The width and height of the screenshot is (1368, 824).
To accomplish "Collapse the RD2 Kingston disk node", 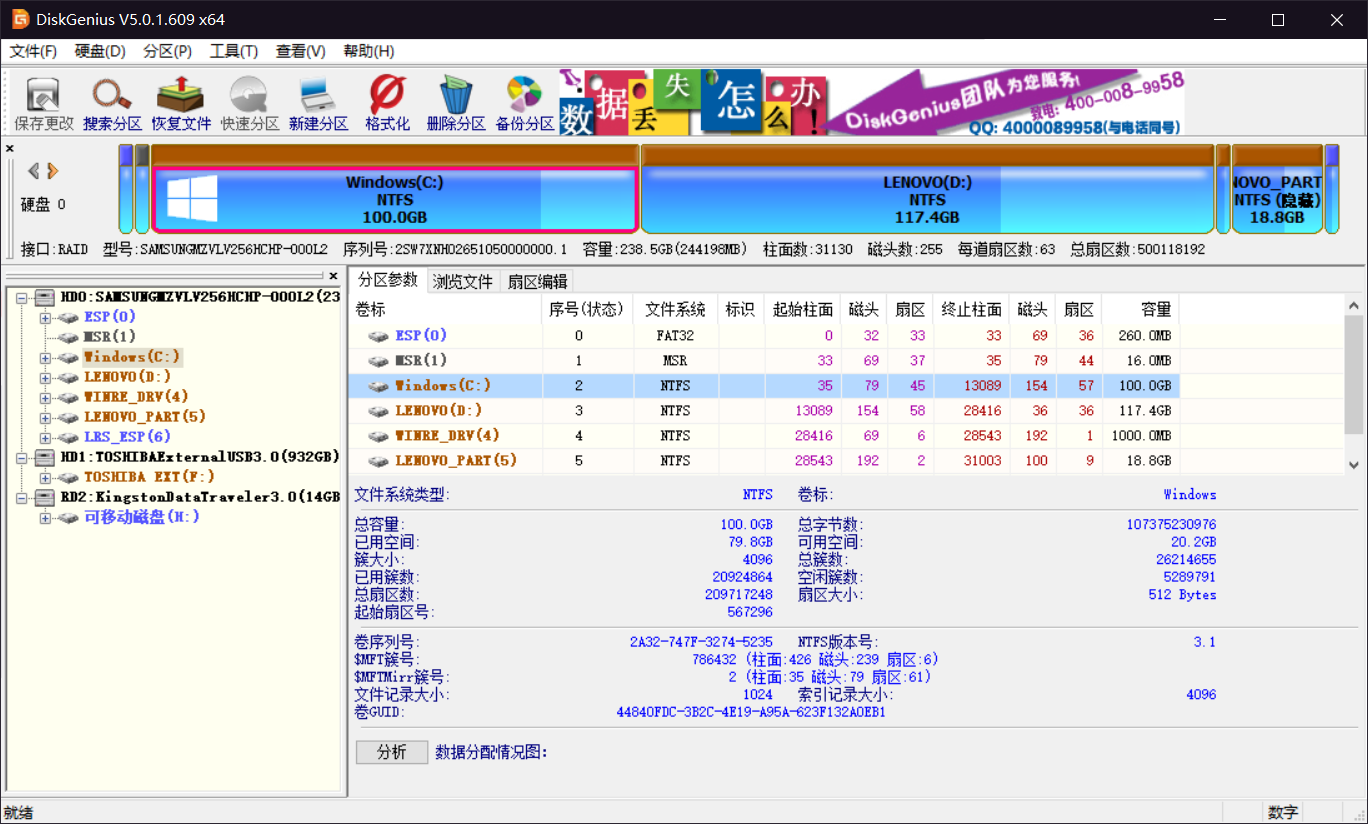I will 22,497.
